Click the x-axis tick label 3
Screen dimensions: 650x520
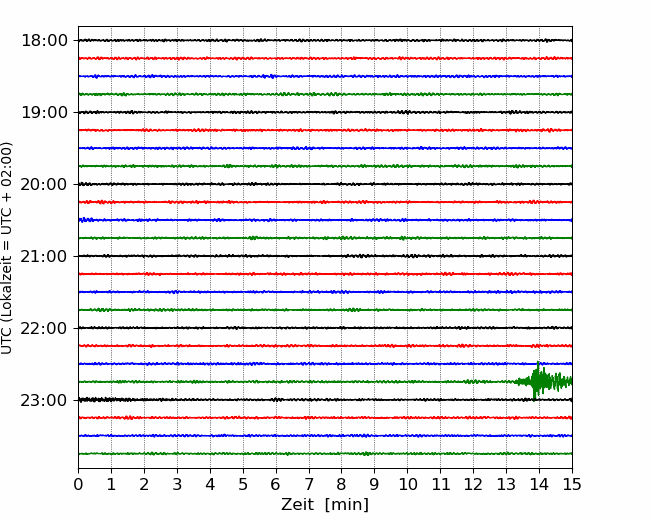(177, 484)
